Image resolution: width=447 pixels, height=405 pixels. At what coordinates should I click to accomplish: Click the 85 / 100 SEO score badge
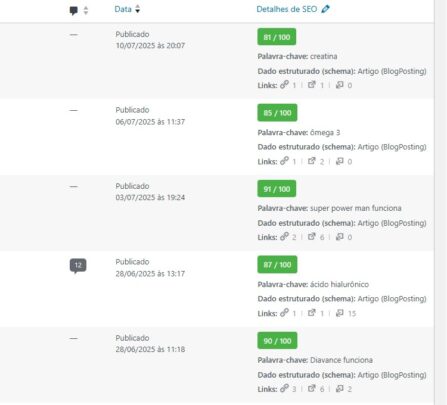tap(277, 113)
